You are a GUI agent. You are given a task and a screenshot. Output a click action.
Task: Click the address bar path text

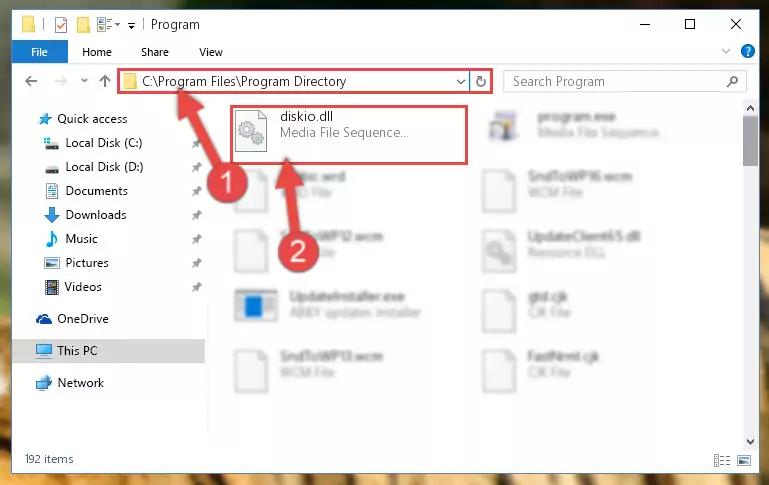click(244, 81)
